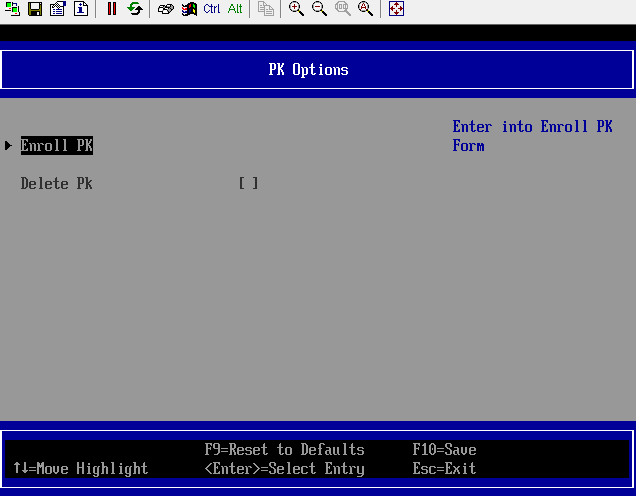Image resolution: width=636 pixels, height=496 pixels.
Task: Select the Delete Pk option label
Action: click(57, 184)
